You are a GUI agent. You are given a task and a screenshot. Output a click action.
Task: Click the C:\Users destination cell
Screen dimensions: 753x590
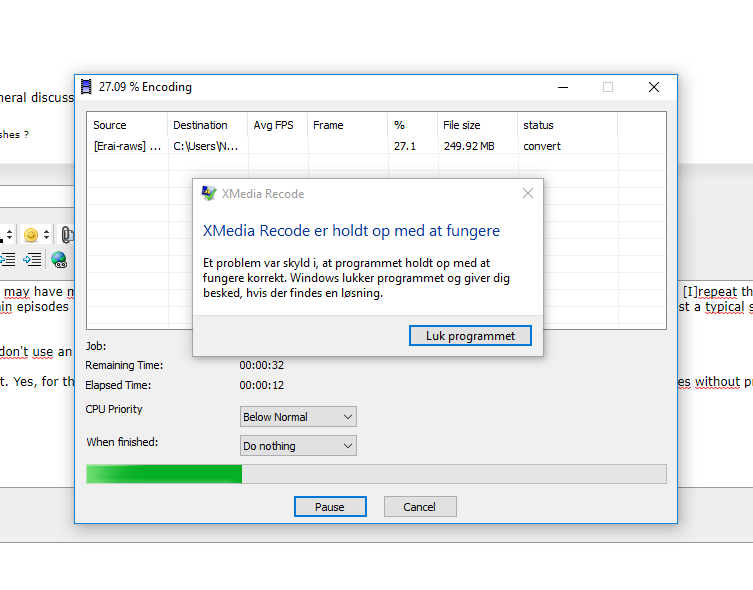click(207, 146)
